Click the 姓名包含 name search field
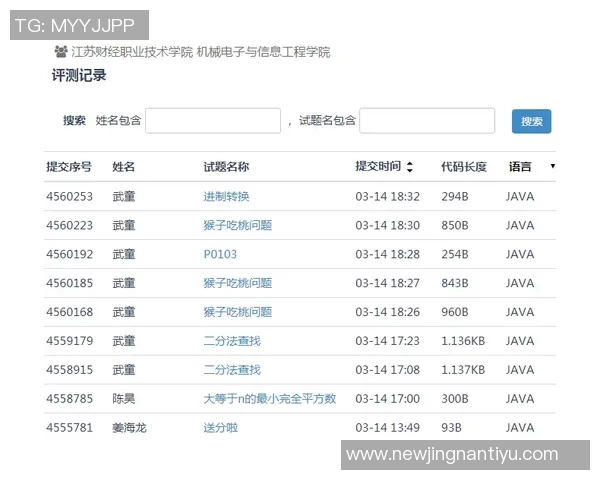Screen dimensions: 600x480 (x=213, y=121)
